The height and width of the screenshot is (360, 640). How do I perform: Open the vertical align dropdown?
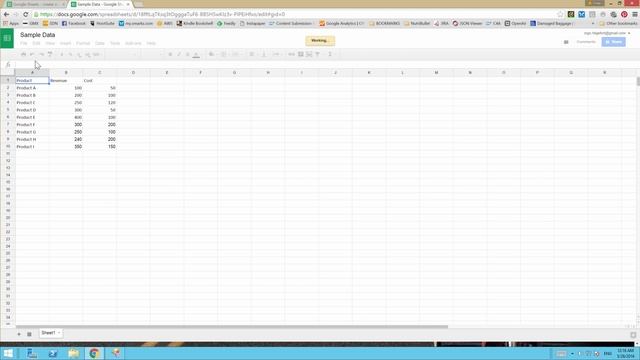[264, 54]
